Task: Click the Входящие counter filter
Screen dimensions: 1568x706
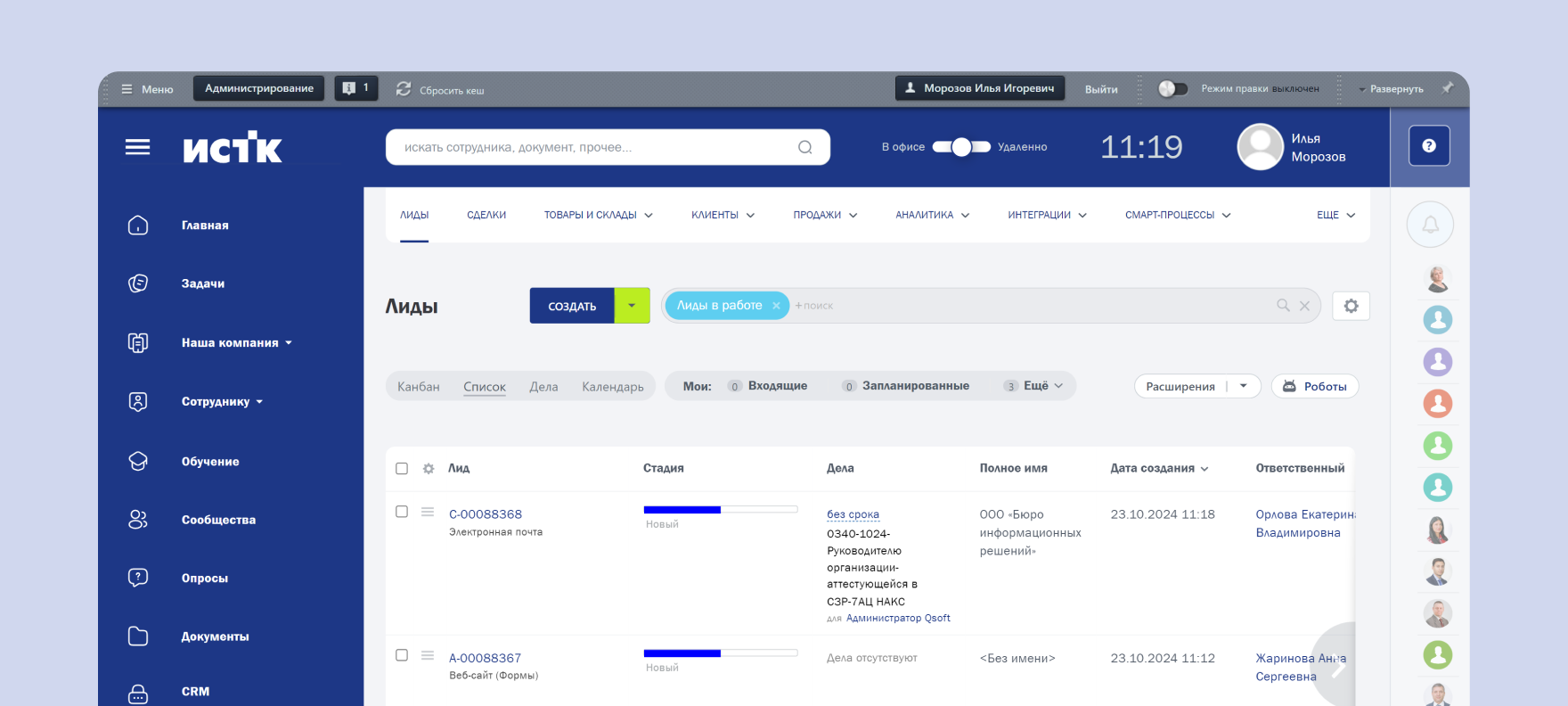Action: [768, 386]
